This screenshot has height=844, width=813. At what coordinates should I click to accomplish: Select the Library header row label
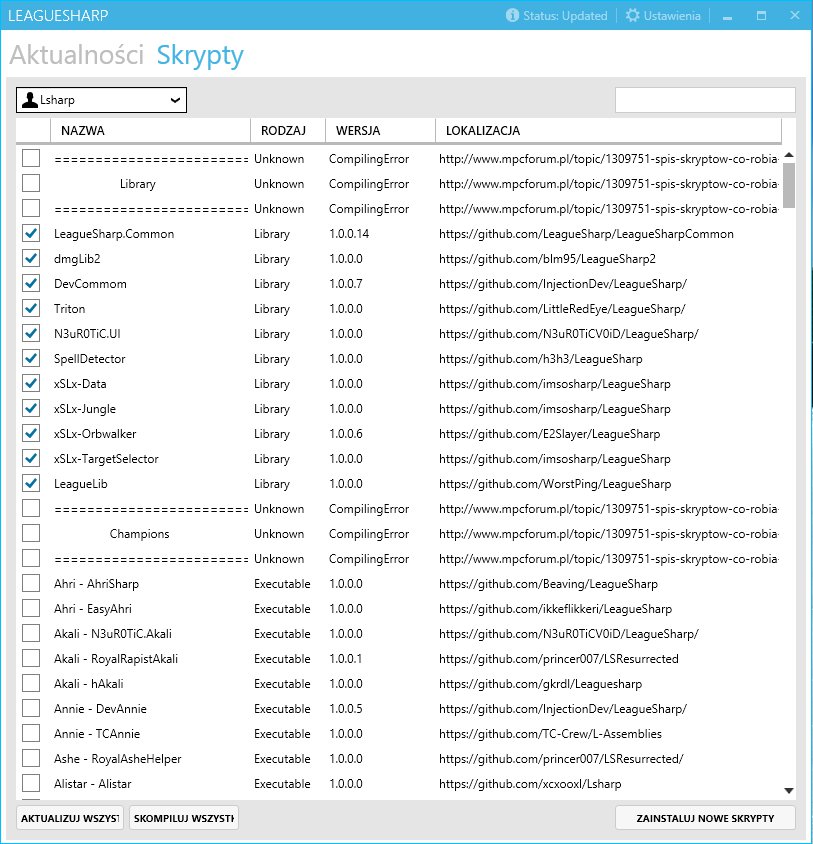tap(137, 184)
